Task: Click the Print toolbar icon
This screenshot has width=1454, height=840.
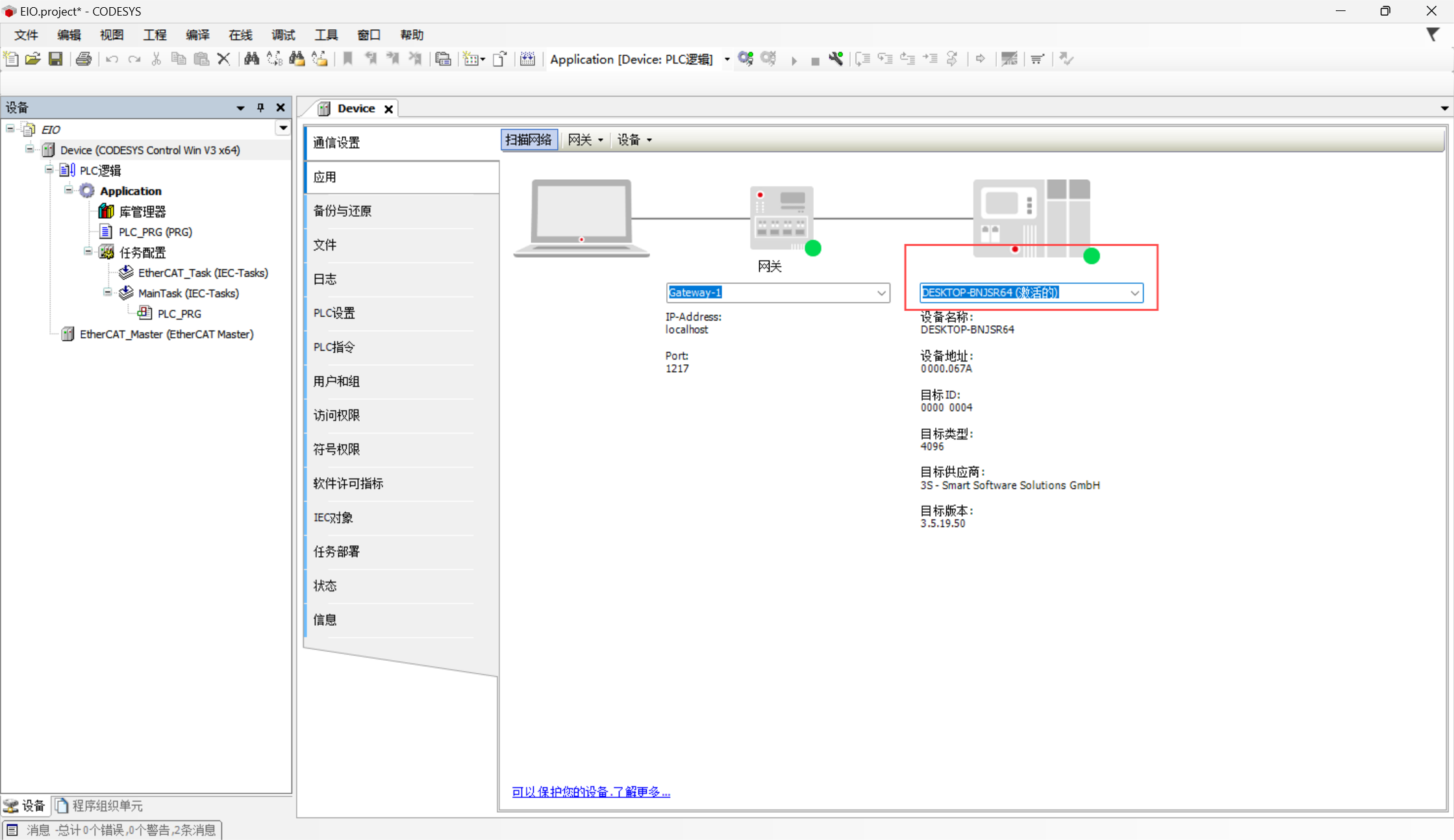Action: tap(84, 59)
